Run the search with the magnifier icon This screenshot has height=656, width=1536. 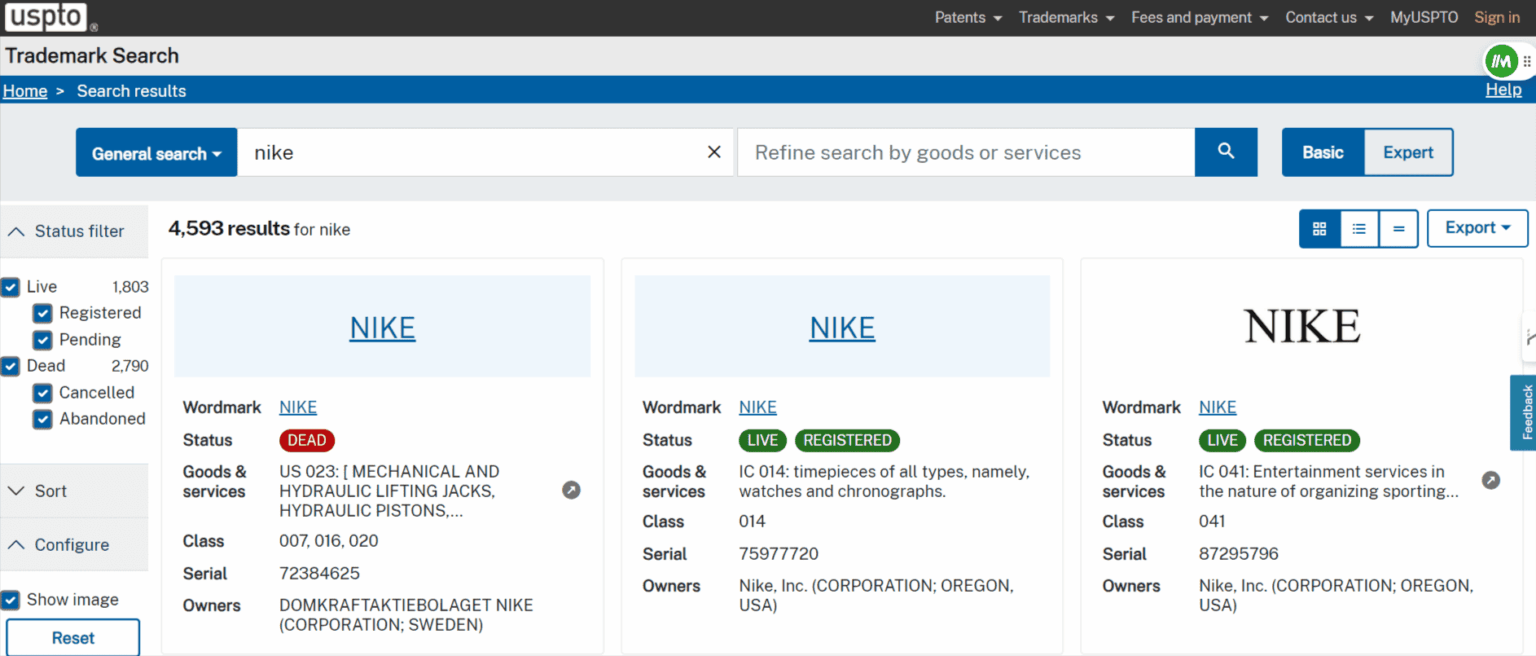point(1225,151)
